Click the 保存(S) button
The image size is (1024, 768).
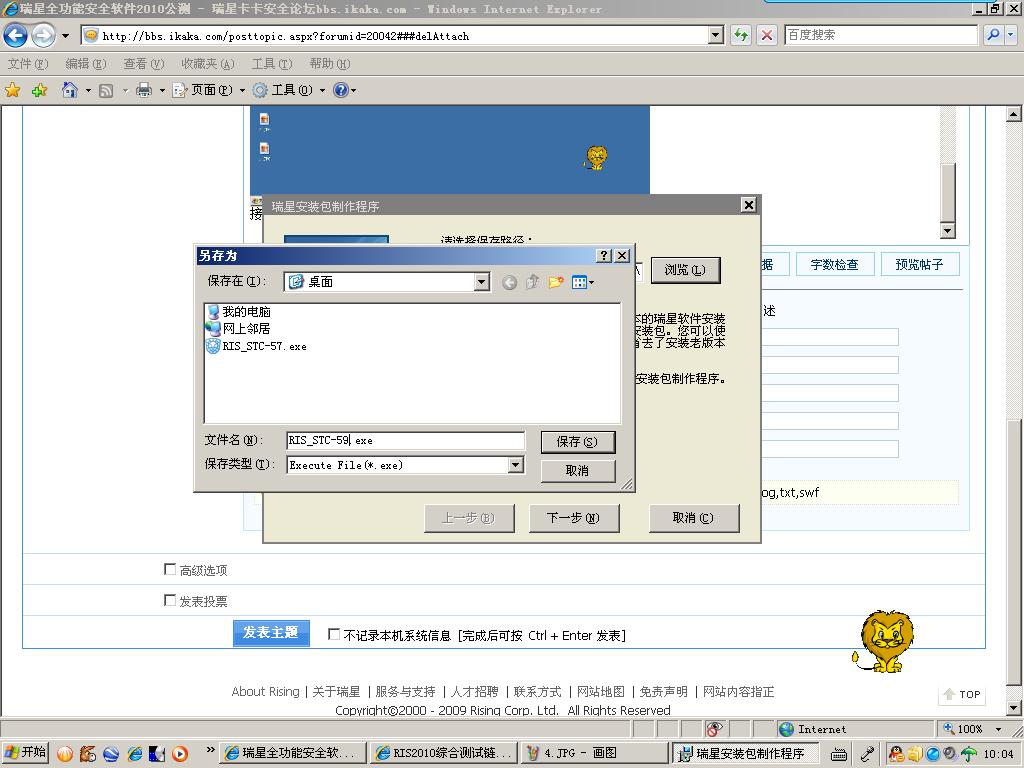click(x=577, y=441)
